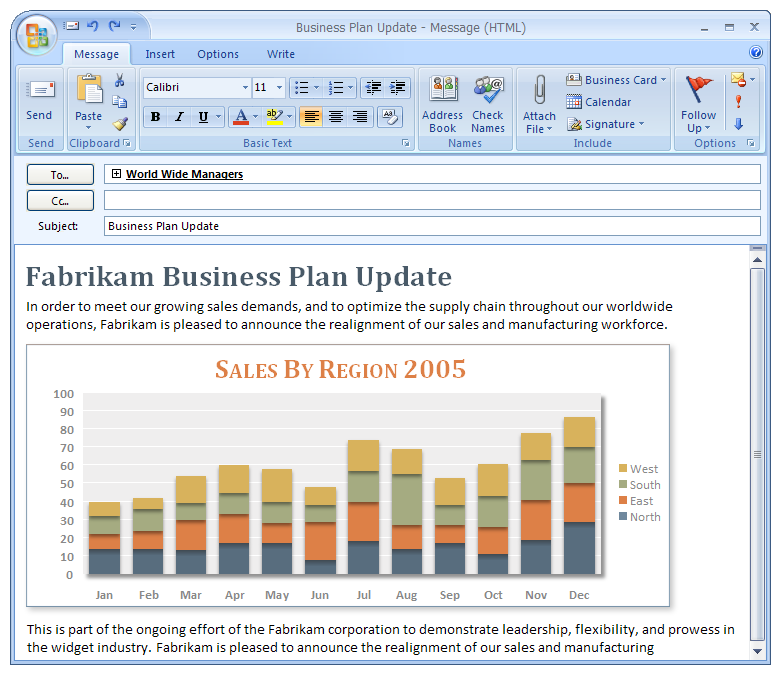Open the Options dialog launcher

click(x=751, y=143)
